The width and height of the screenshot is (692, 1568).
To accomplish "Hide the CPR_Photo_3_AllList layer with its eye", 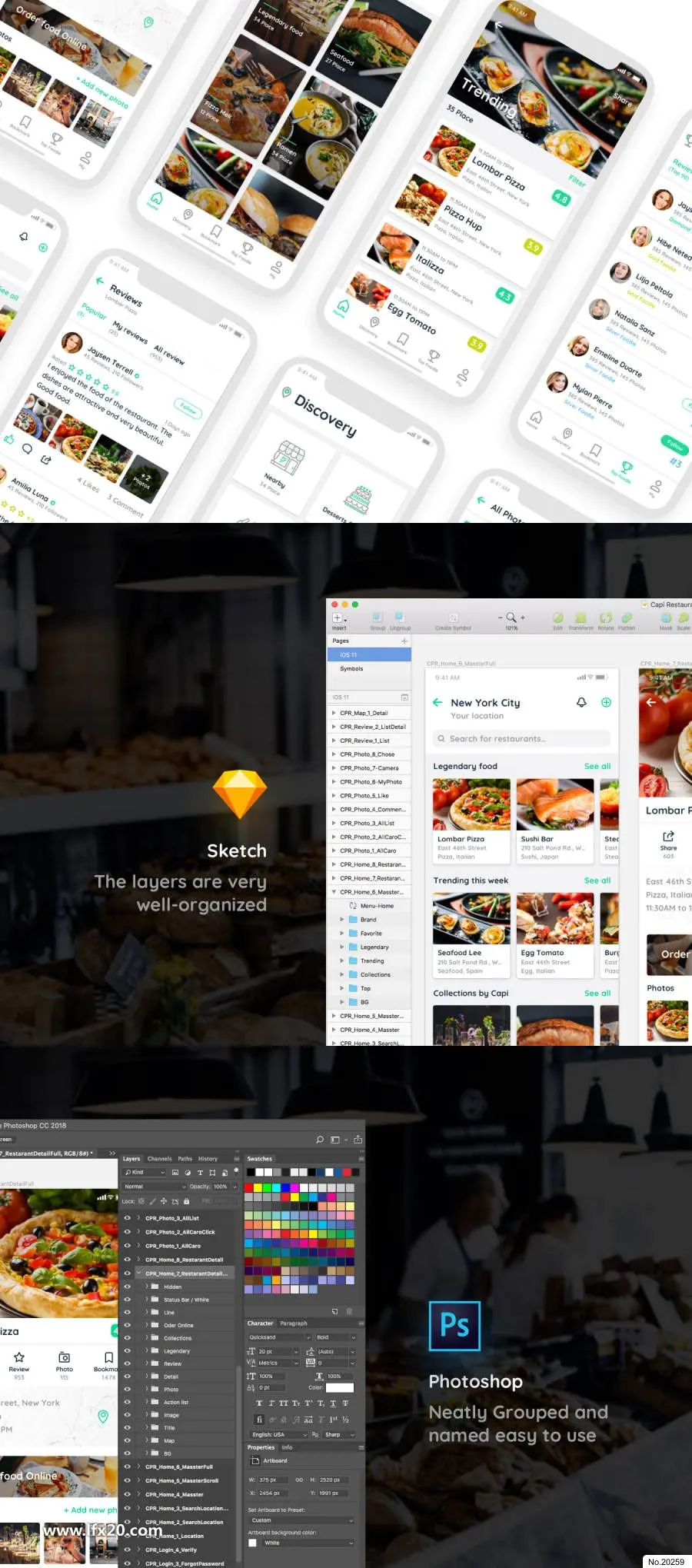I will [127, 1218].
